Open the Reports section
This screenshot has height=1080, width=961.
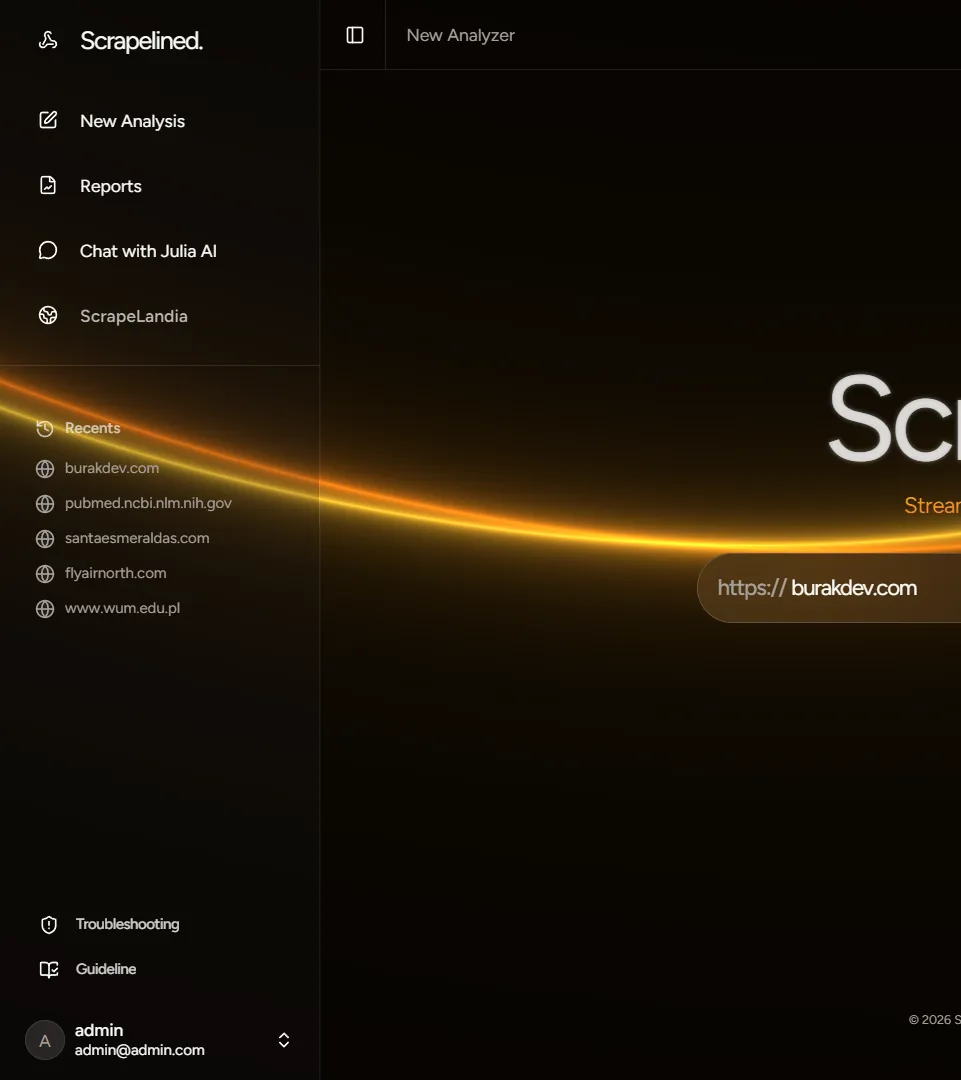tap(111, 186)
